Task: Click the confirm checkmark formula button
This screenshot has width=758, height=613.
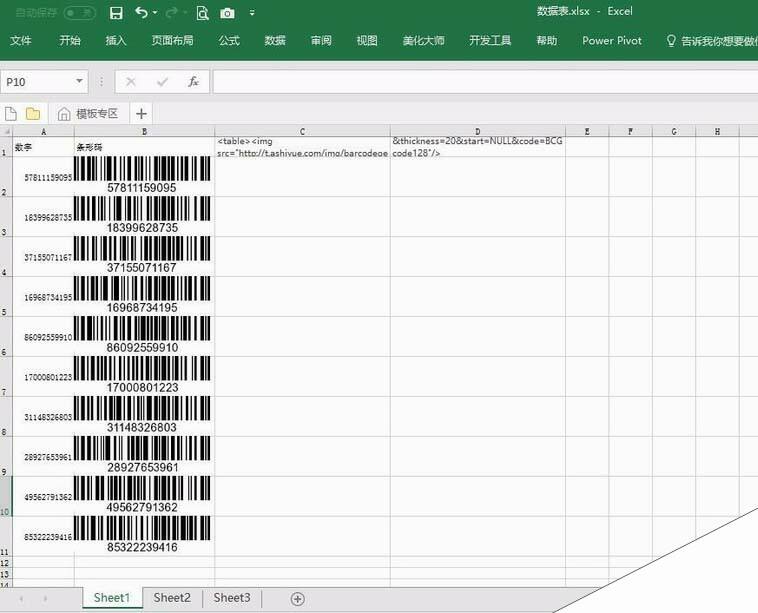Action: [x=162, y=82]
